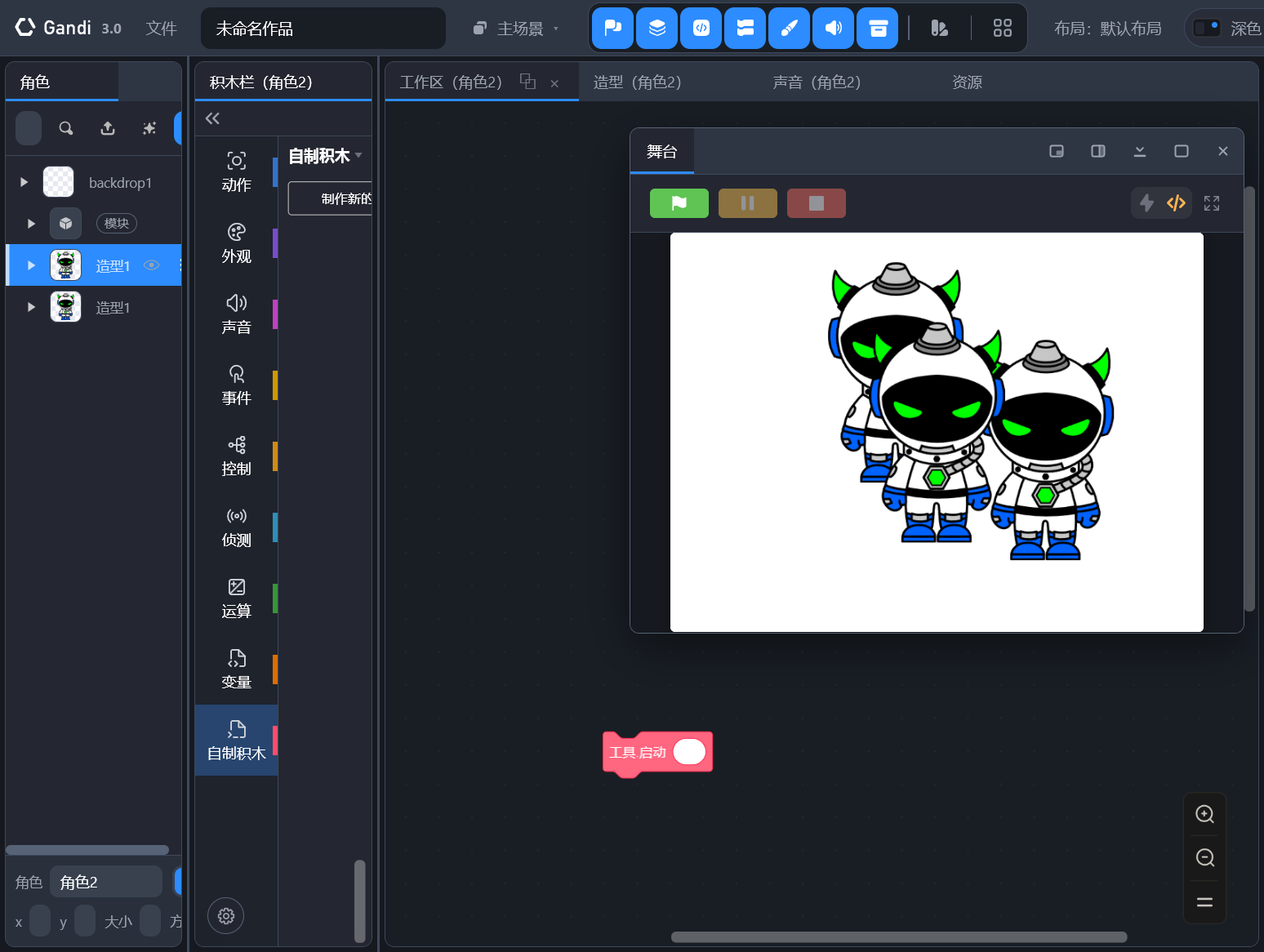This screenshot has width=1264, height=952.
Task: Select the 事件 block category
Action: click(237, 385)
